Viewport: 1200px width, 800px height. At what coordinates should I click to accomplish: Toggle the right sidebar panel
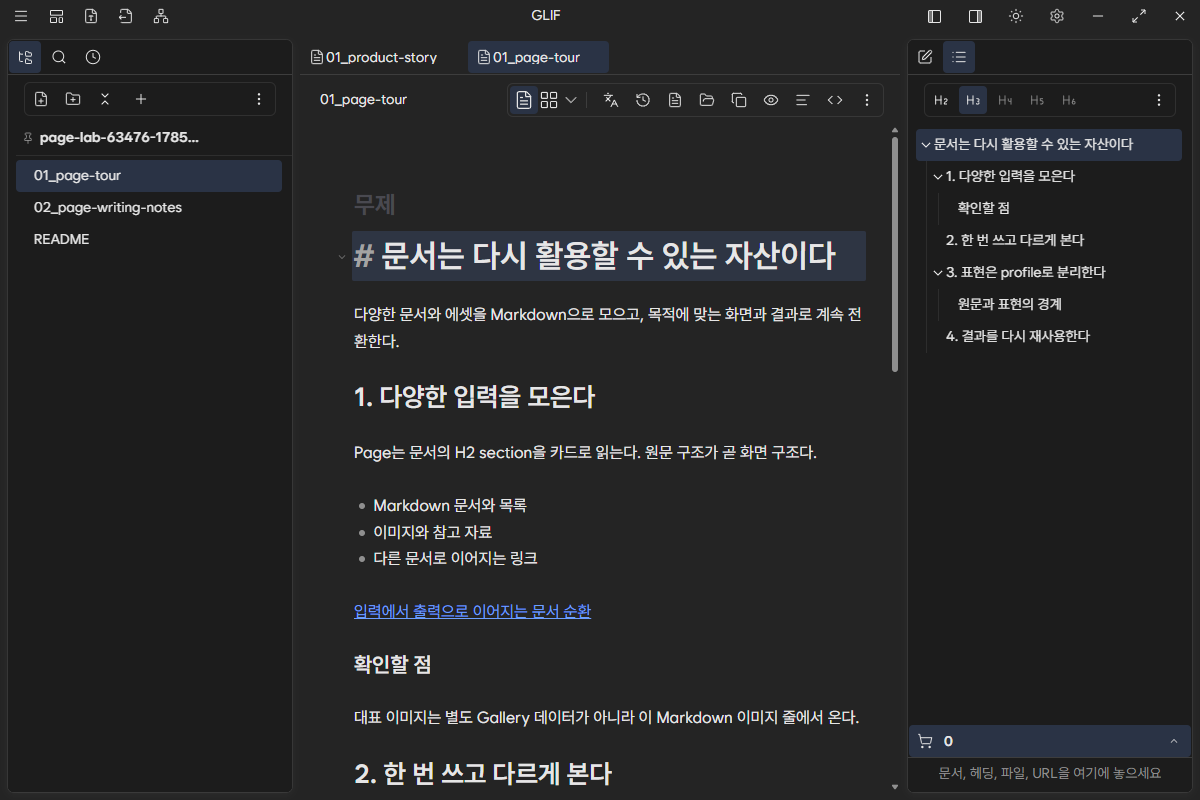click(975, 16)
